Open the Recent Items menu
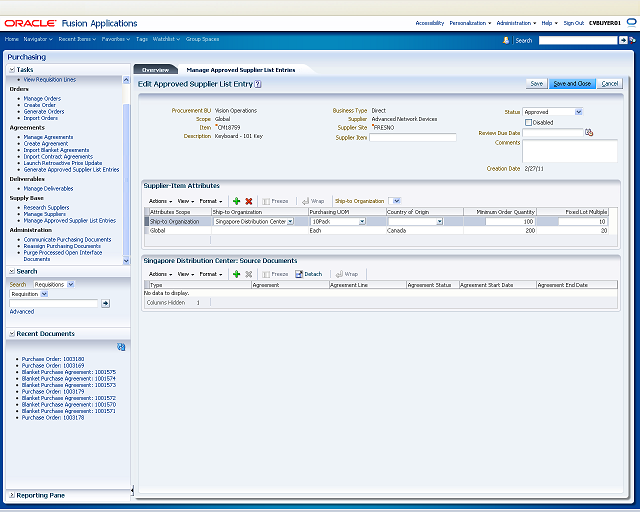Viewport: 640px width, 512px height. pos(77,39)
